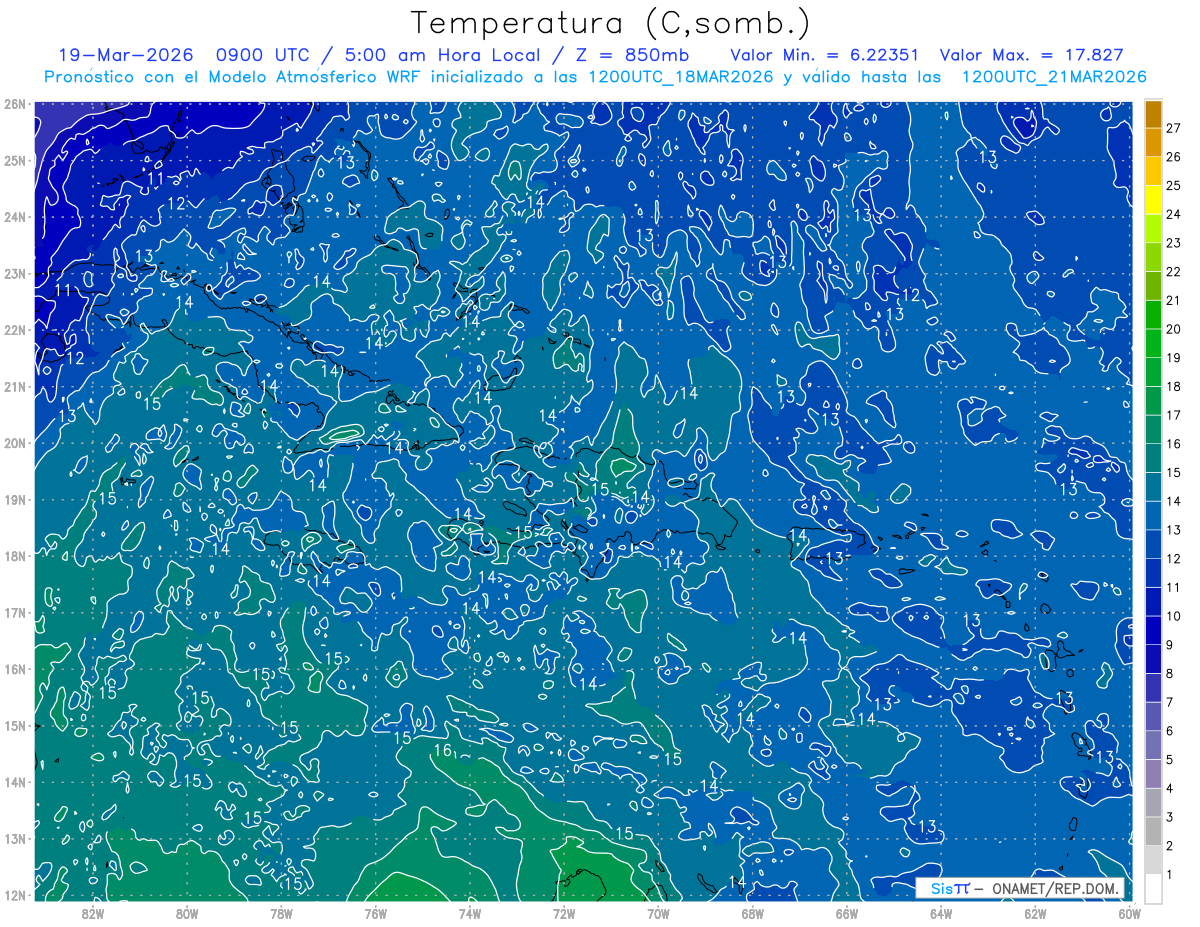This screenshot has width=1200, height=927.
Task: Select the 82W longitude axis label
Action: click(x=93, y=913)
